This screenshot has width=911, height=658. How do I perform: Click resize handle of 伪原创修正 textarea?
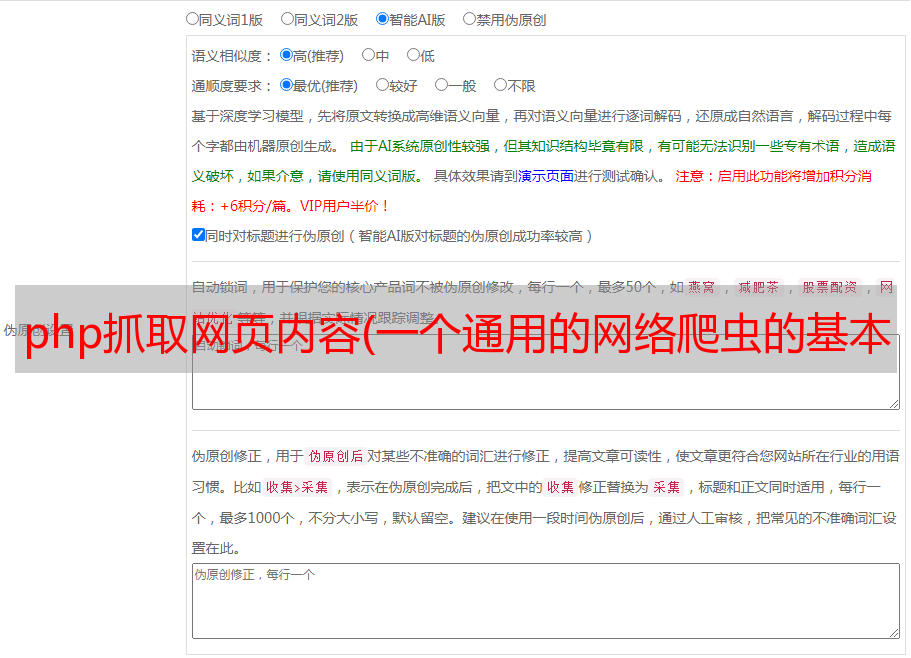click(894, 633)
